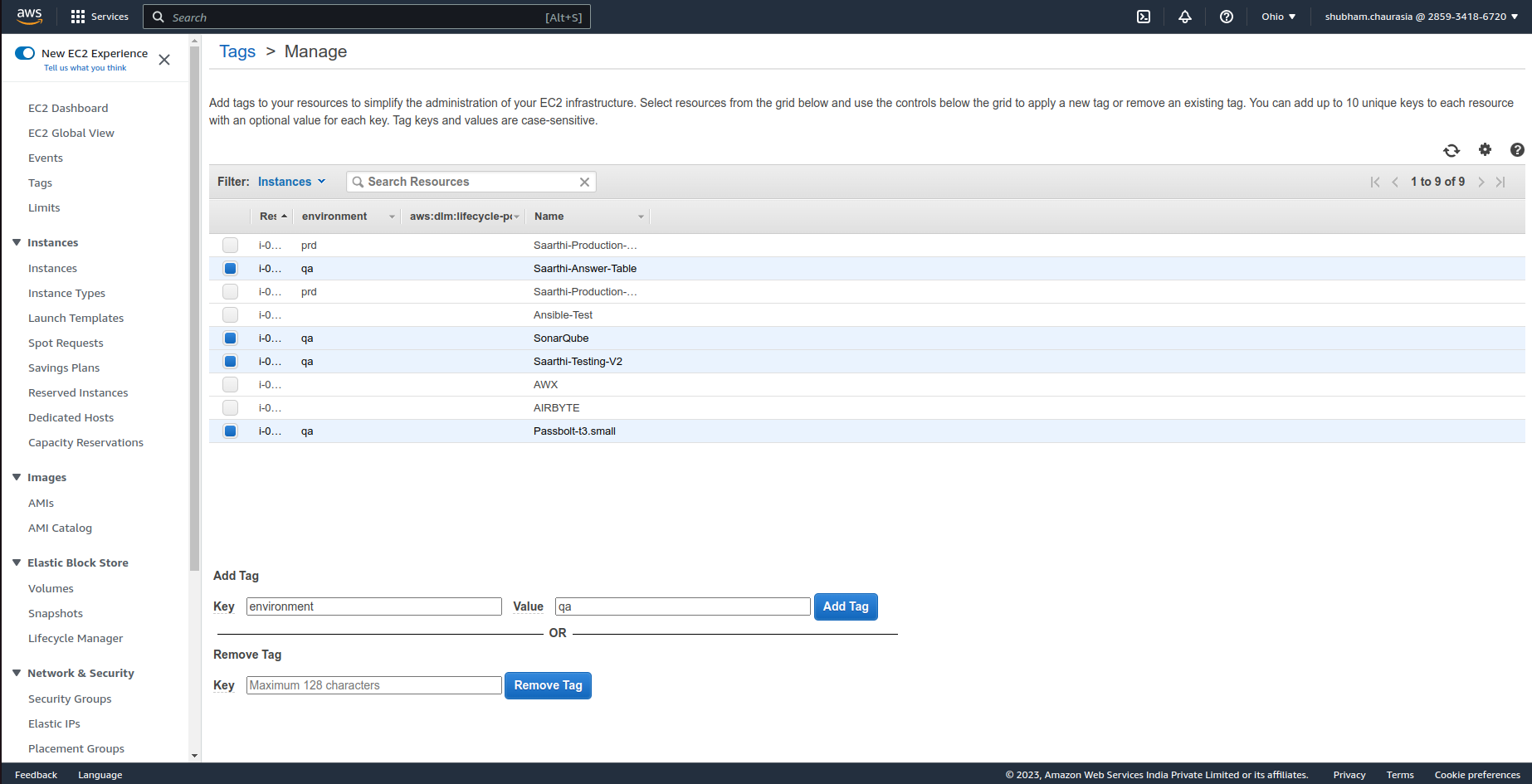
Task: Uncheck the SonarQube row checkbox
Action: tap(230, 338)
